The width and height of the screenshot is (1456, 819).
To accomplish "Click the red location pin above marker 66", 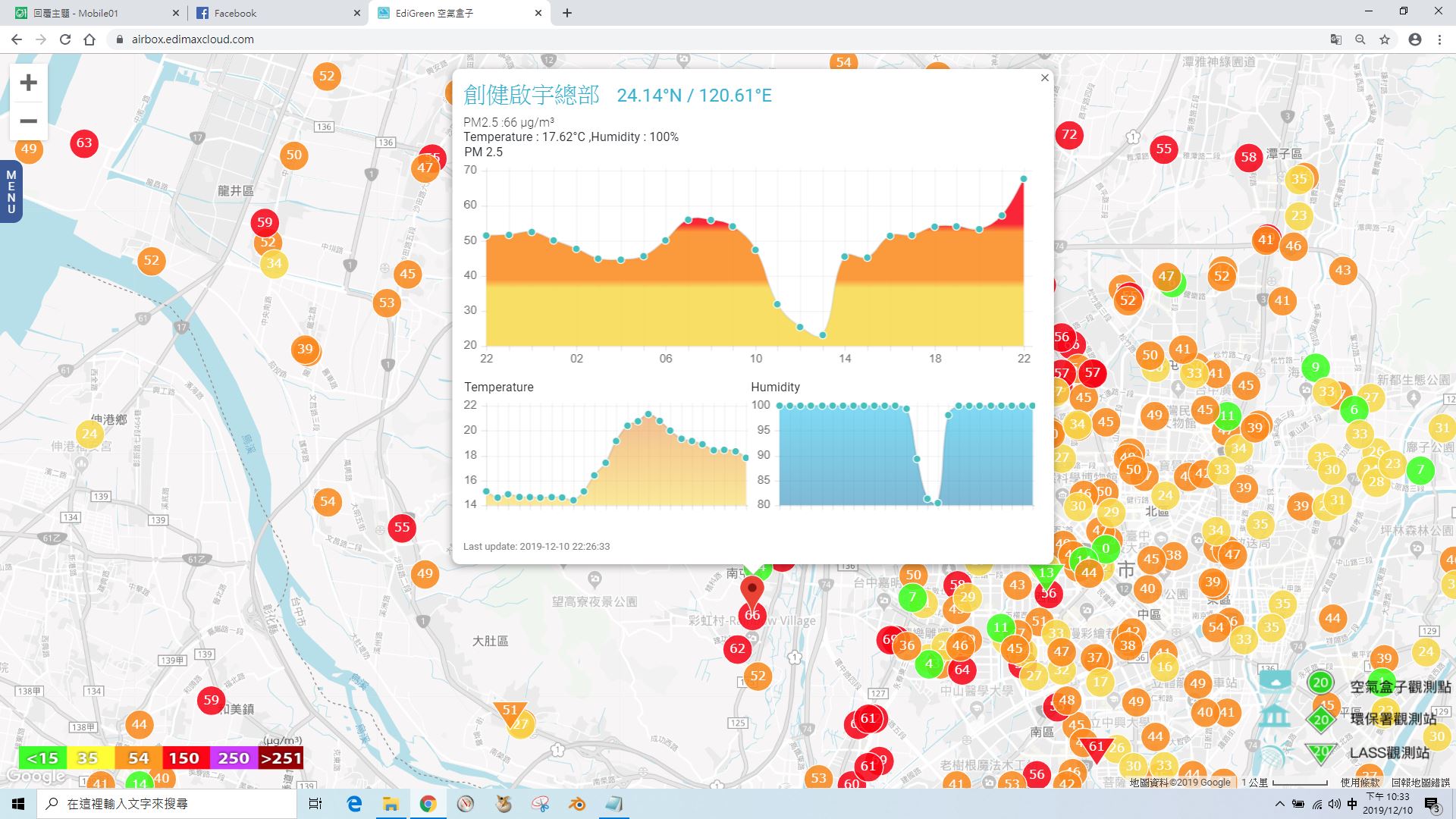I will click(752, 591).
